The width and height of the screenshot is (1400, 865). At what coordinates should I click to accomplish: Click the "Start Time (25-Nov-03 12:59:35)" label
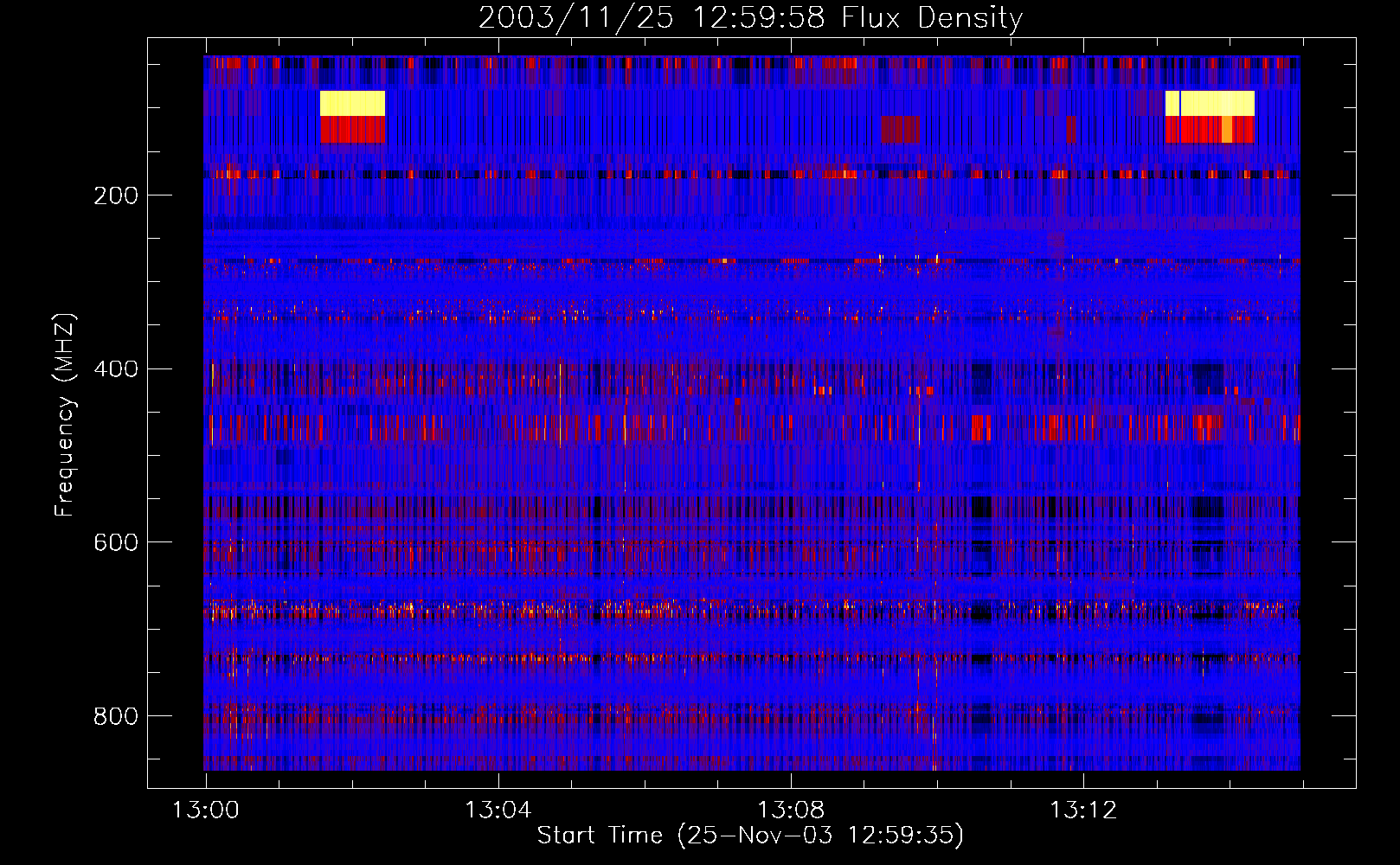coord(750,836)
